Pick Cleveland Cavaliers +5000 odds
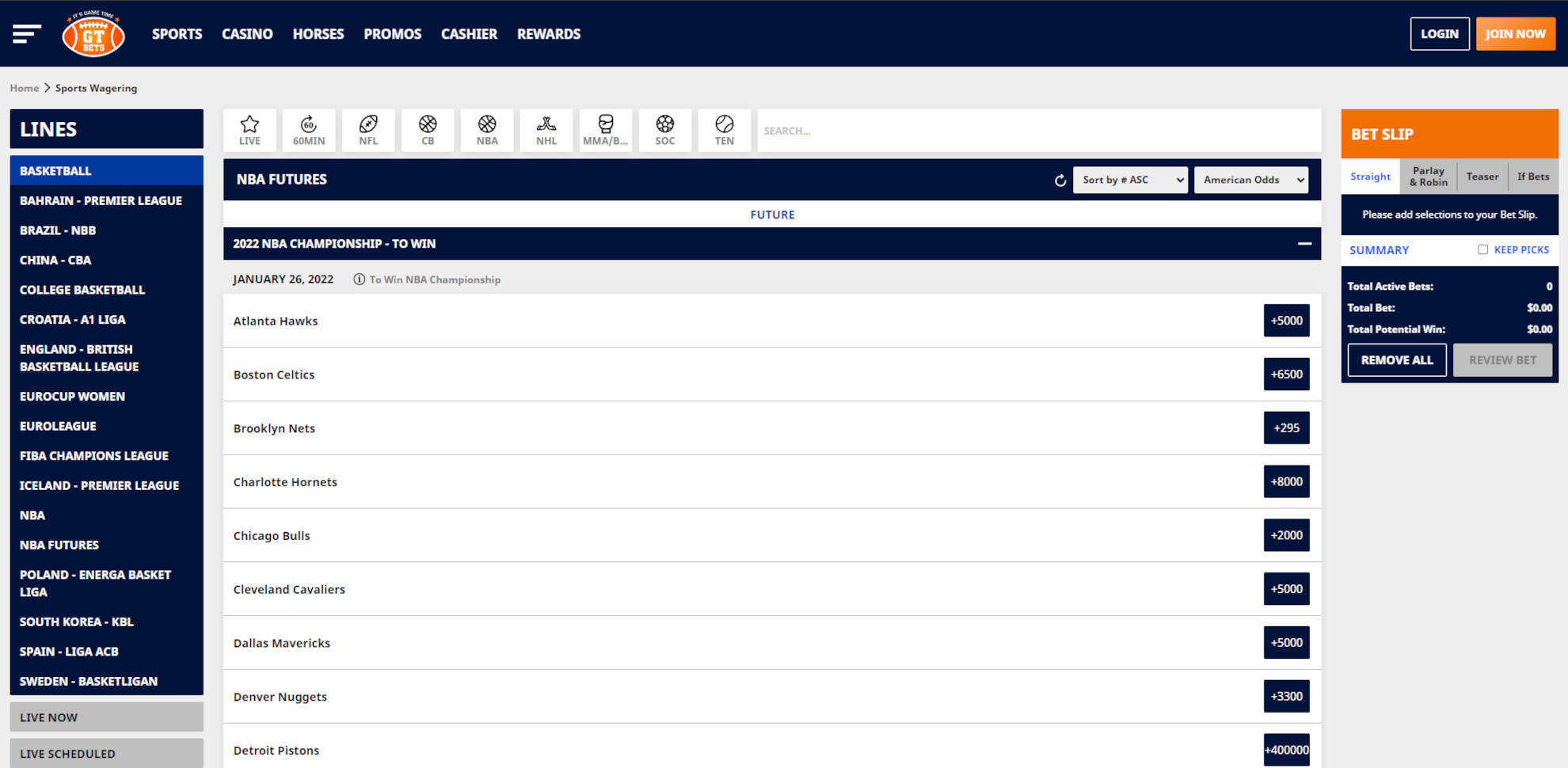The height and width of the screenshot is (768, 1568). point(1286,589)
